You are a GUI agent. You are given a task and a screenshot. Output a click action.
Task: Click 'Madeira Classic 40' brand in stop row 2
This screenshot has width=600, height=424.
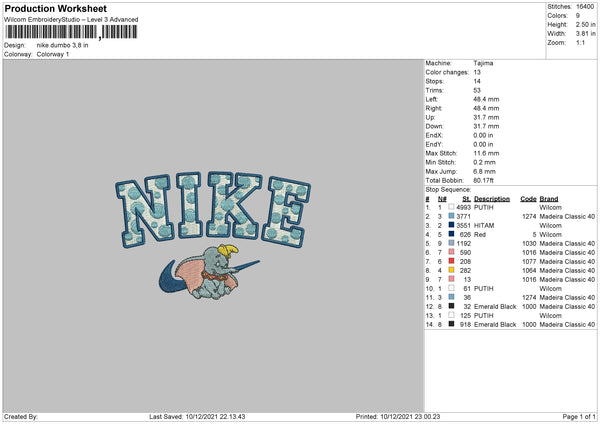pos(567,217)
